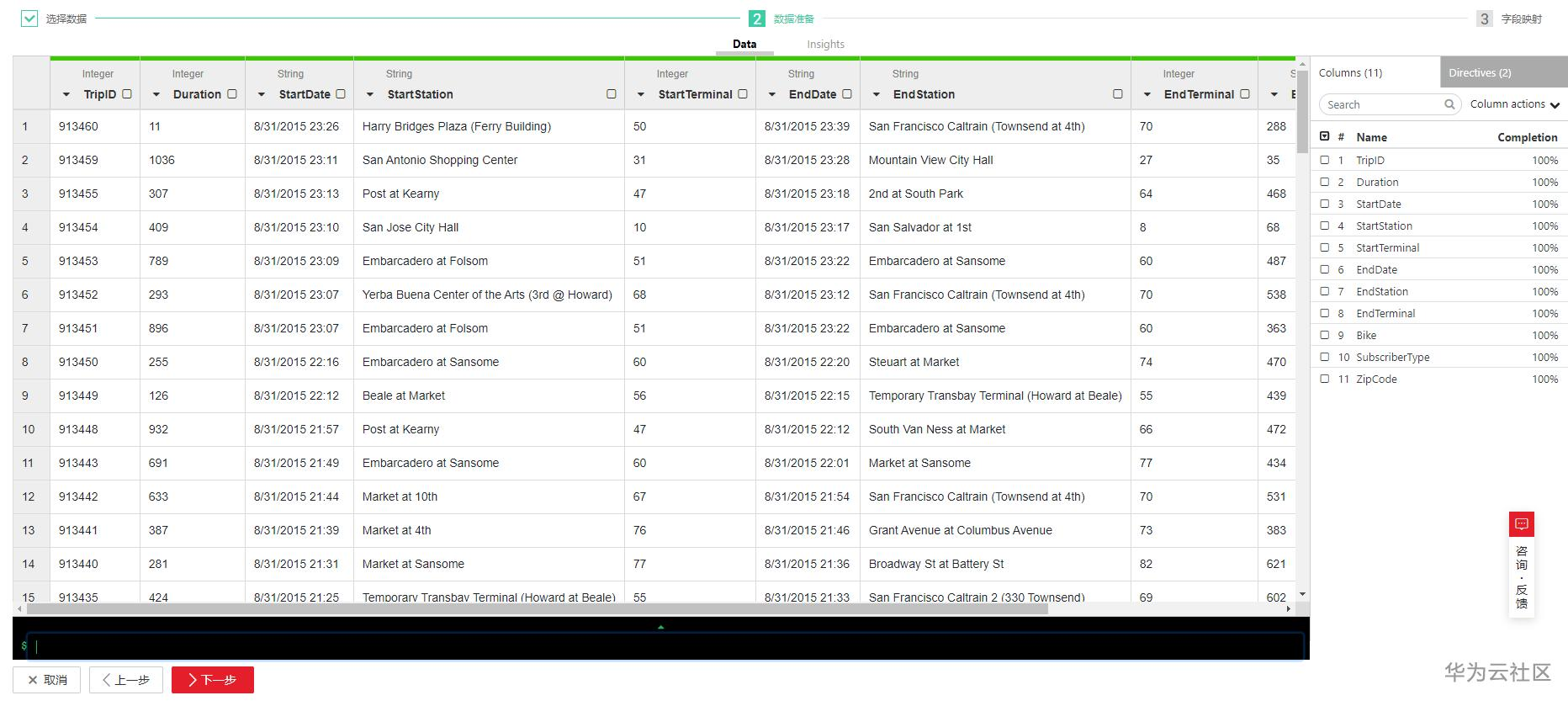
Task: Check the StartTerminal column header checkbox
Action: point(743,94)
